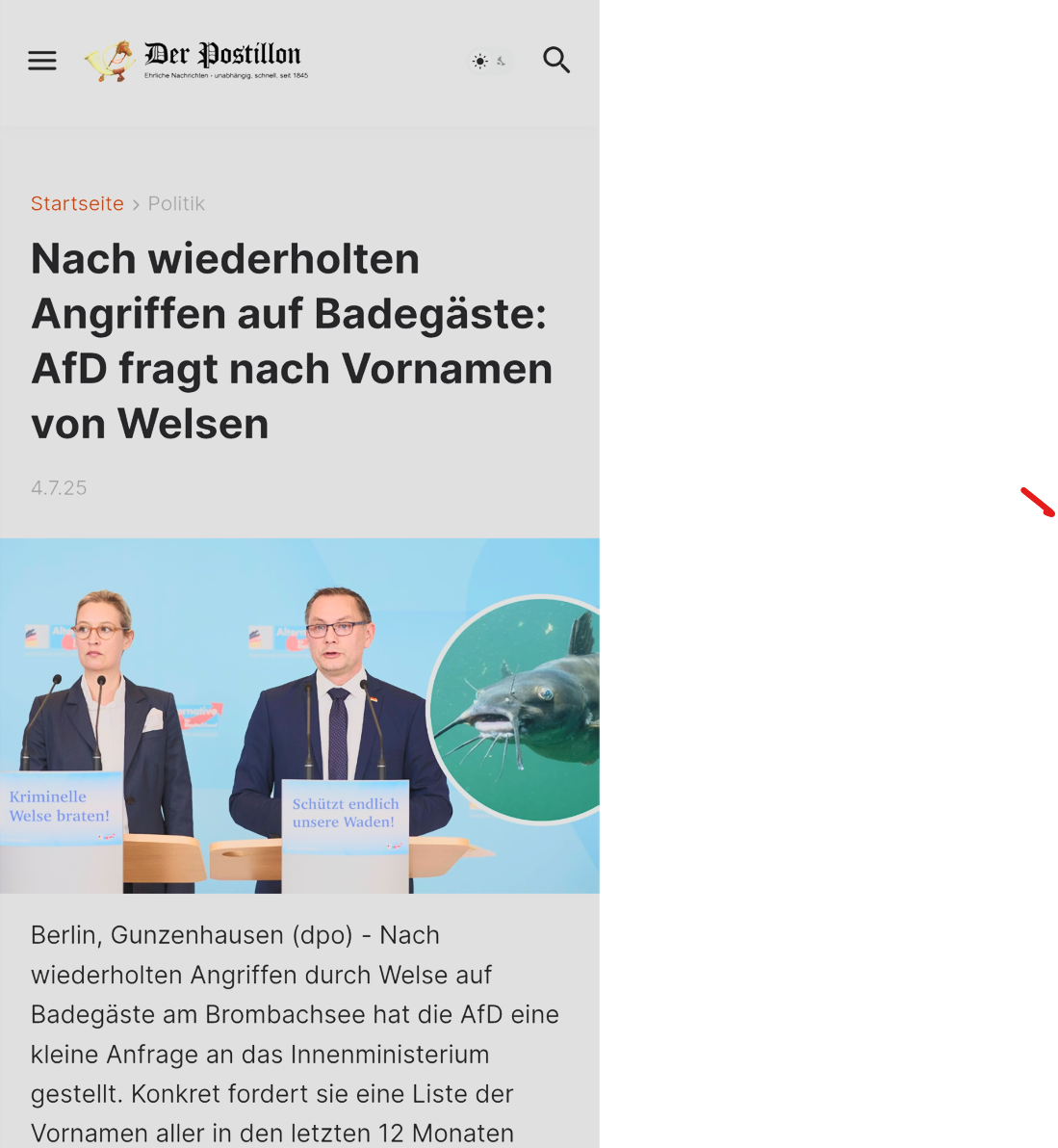Select the moon dark-mode icon

click(502, 61)
